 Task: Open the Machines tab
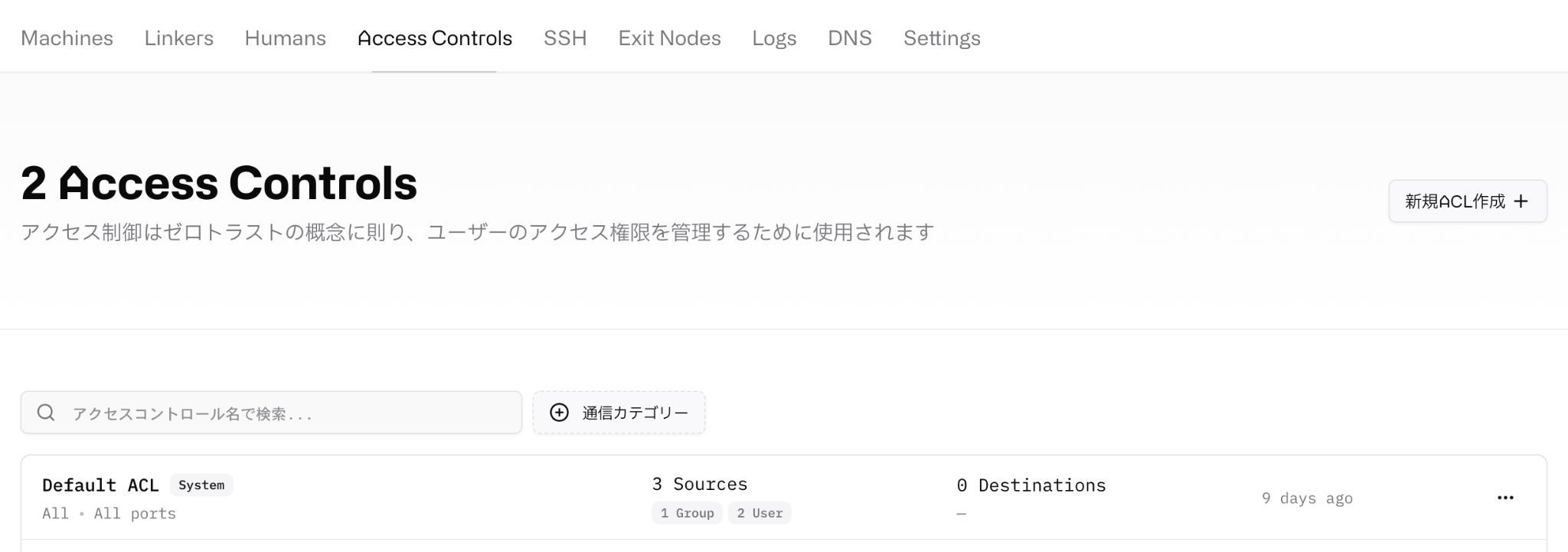coord(67,38)
